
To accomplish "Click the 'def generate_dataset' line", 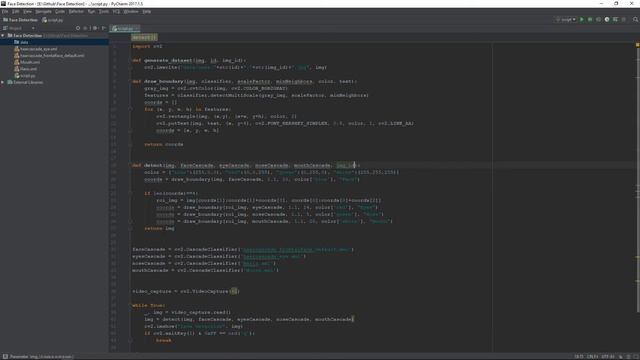I will pos(189,60).
